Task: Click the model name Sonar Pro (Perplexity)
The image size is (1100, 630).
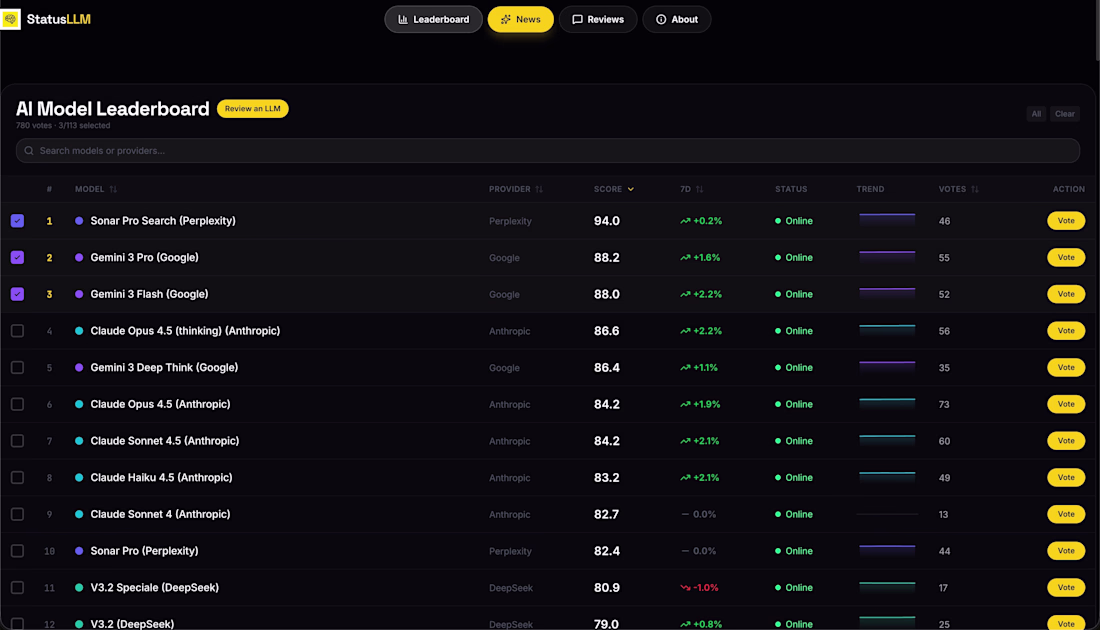Action: click(145, 551)
